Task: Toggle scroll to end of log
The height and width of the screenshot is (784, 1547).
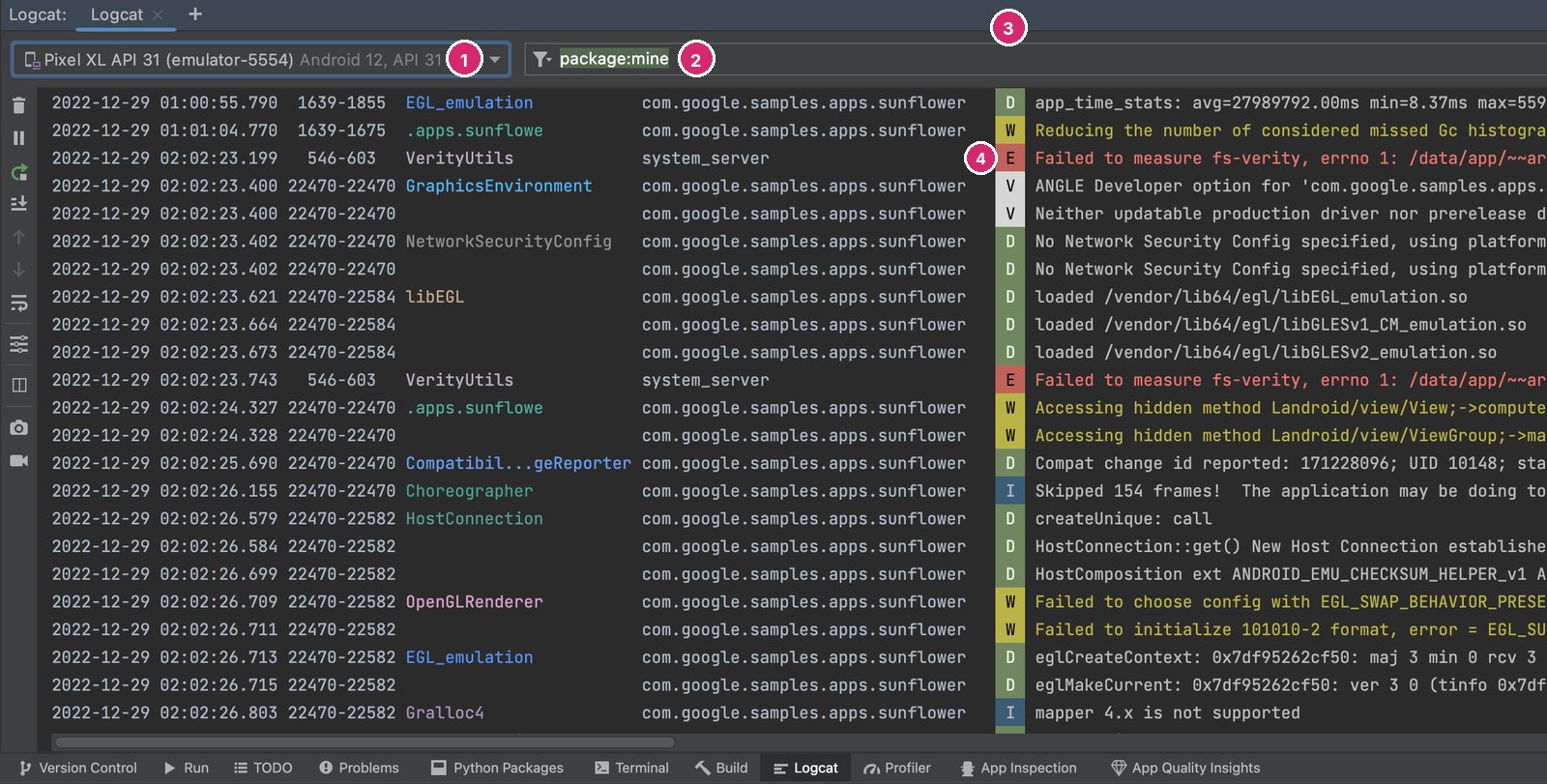Action: point(18,204)
